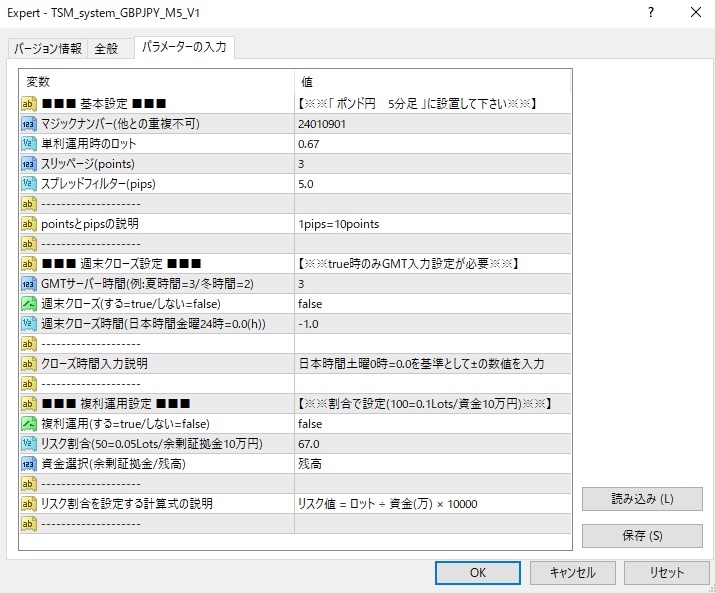Click the enum icon beside 資金選択
715x593 pixels.
point(29,463)
